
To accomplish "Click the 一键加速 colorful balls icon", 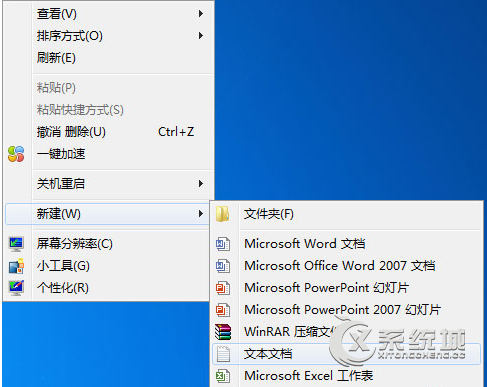I will point(16,154).
